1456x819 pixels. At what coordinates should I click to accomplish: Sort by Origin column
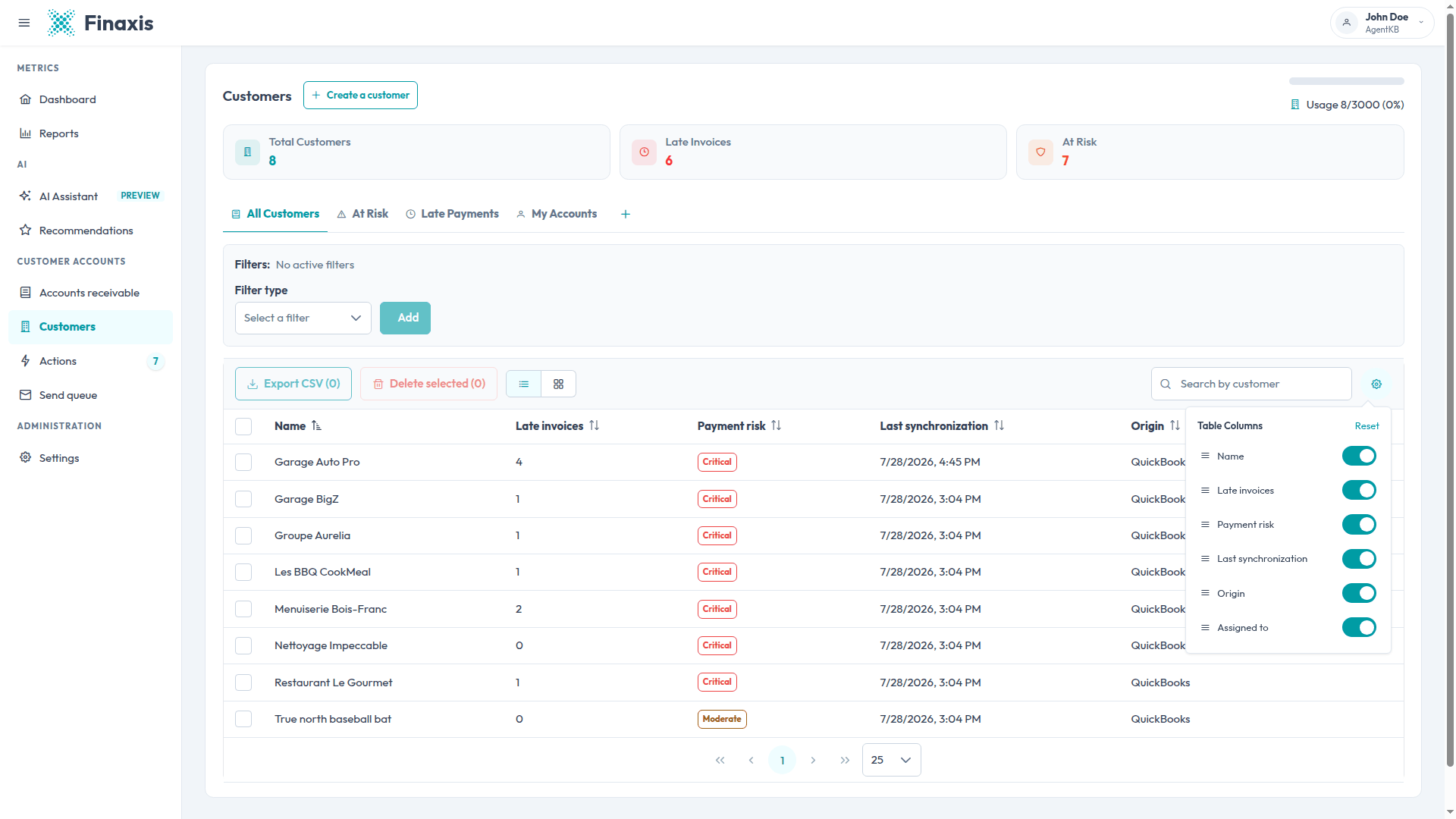click(1175, 426)
